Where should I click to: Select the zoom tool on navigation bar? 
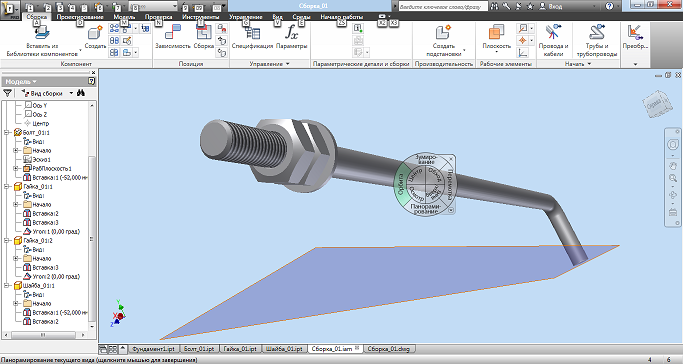673,178
